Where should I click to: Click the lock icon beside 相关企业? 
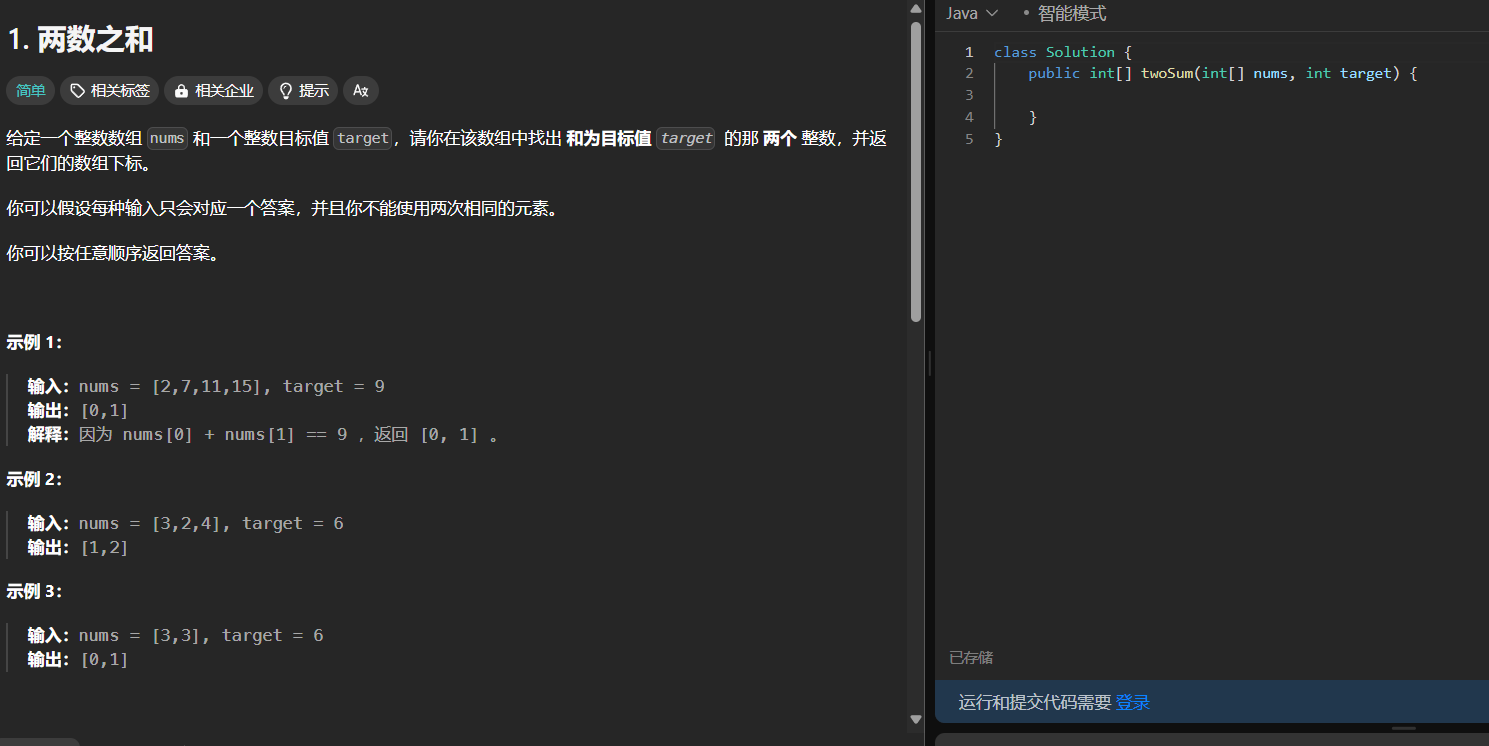tap(181, 91)
